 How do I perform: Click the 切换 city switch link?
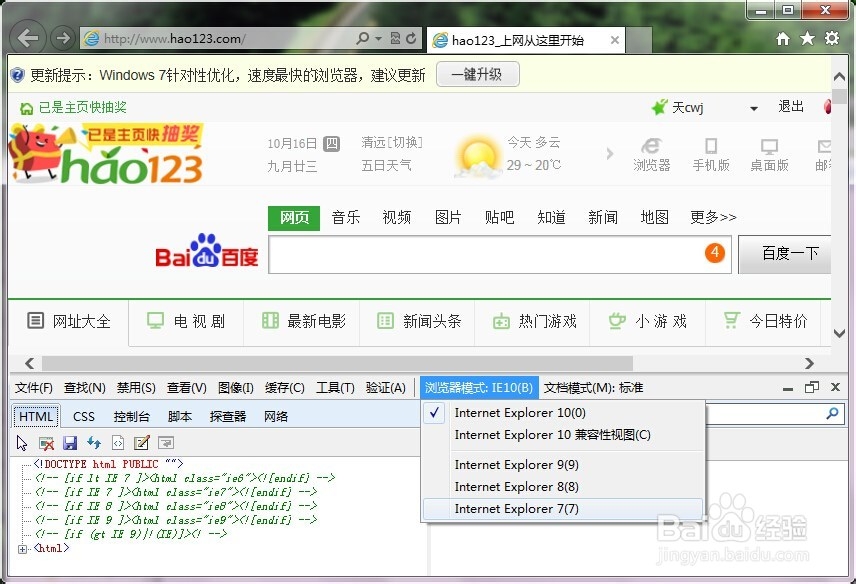pos(405,143)
